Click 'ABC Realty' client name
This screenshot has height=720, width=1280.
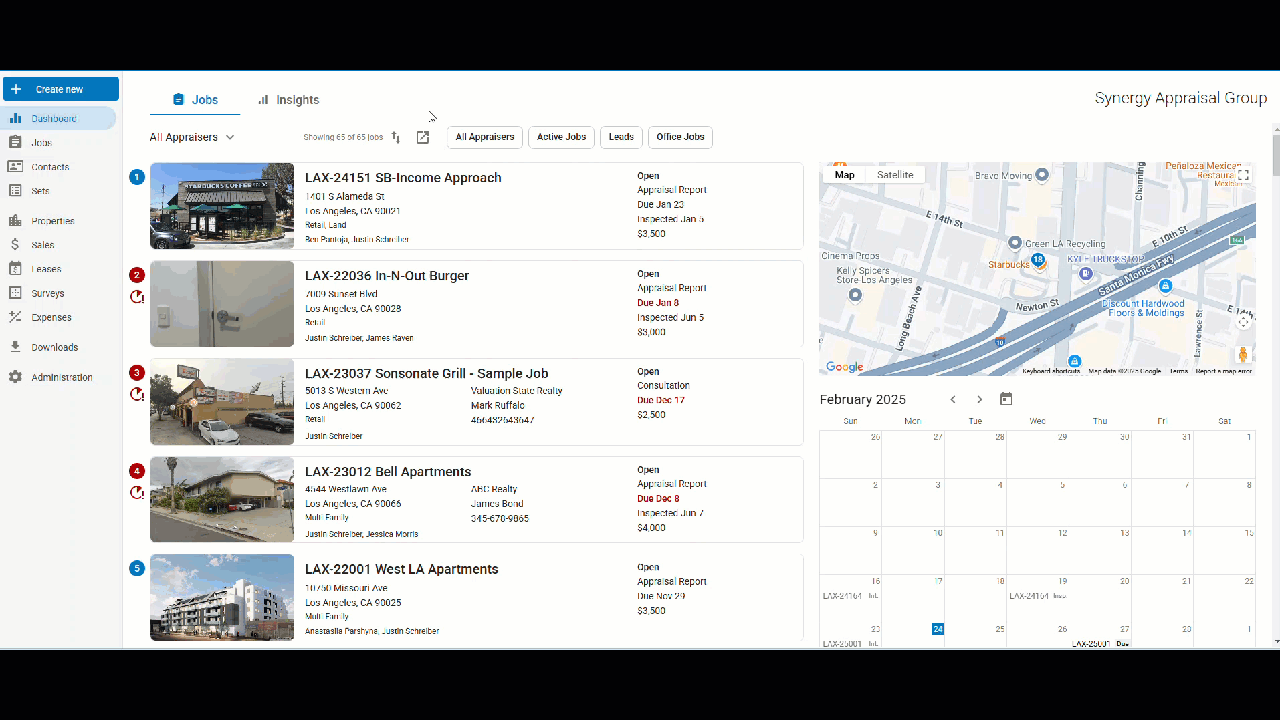click(494, 490)
